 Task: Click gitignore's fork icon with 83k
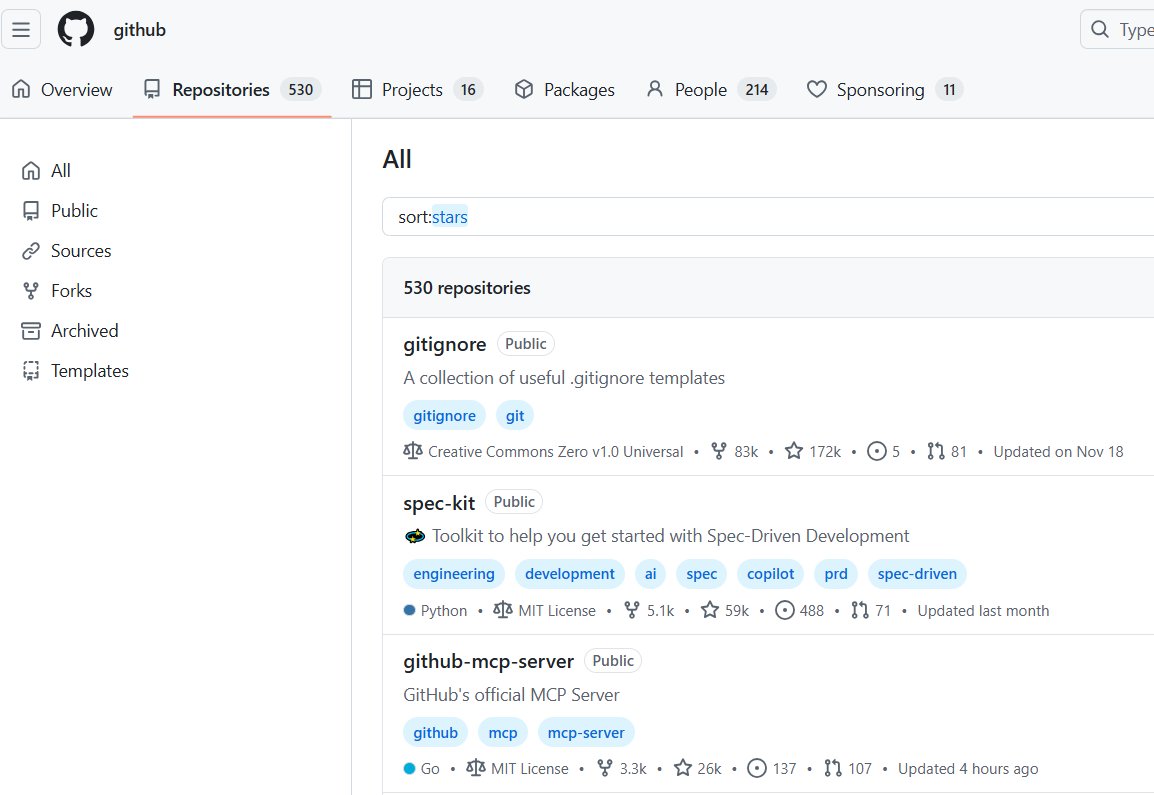(719, 450)
